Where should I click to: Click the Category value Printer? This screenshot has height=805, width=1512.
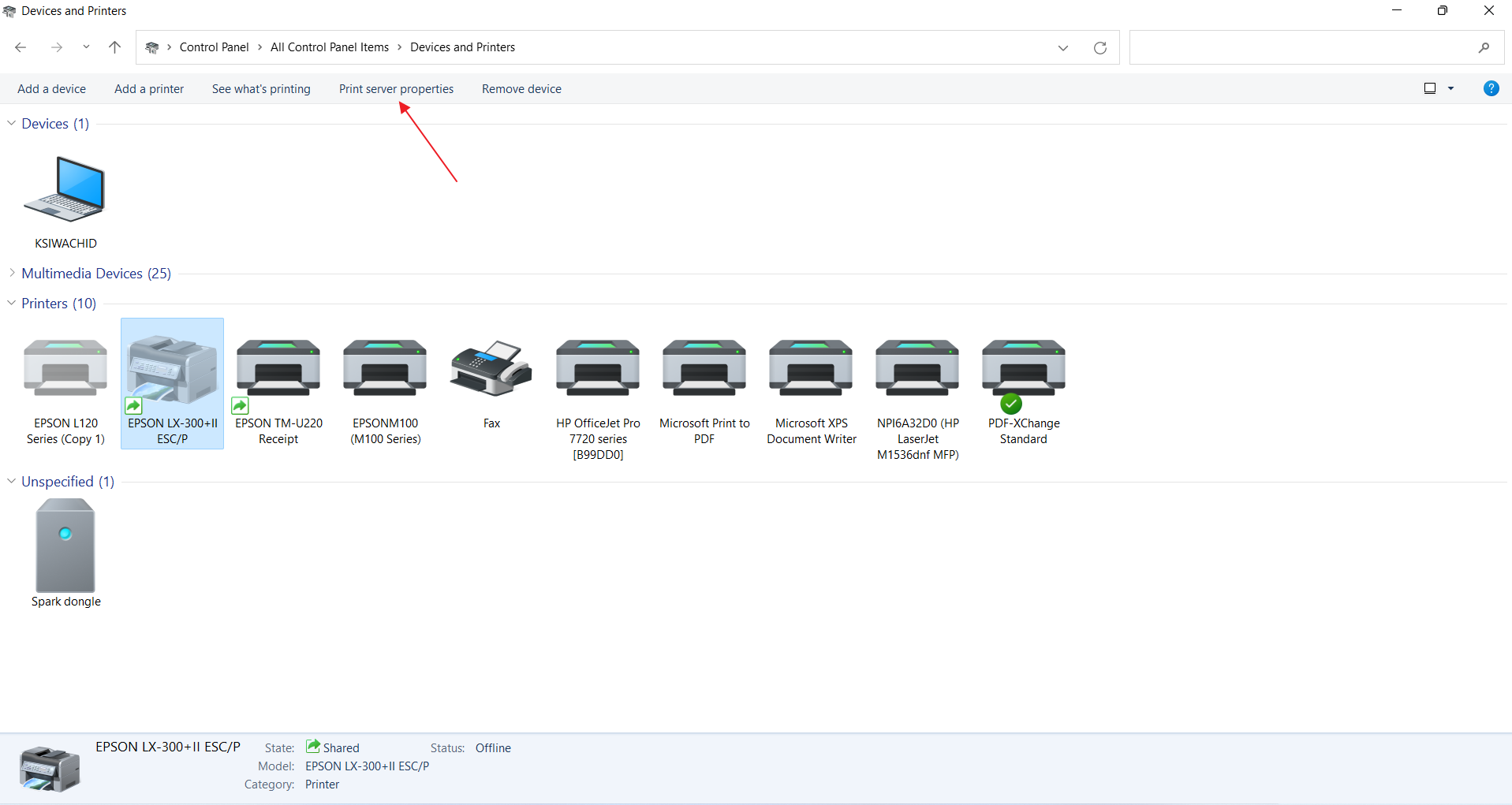[x=322, y=785]
